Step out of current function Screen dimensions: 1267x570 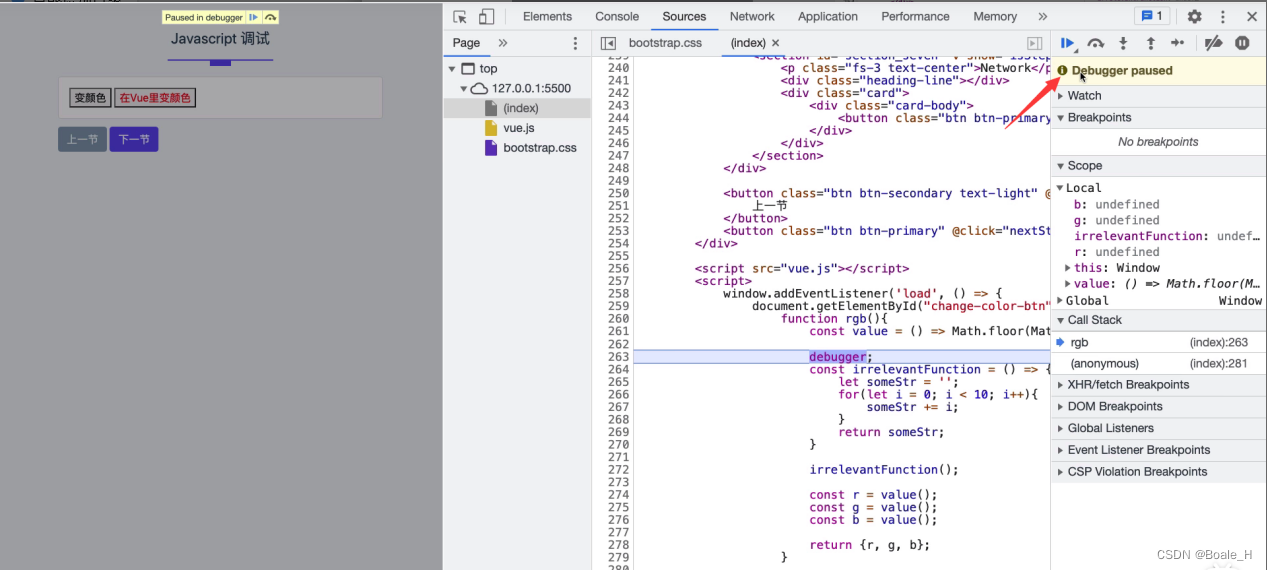pos(1150,43)
